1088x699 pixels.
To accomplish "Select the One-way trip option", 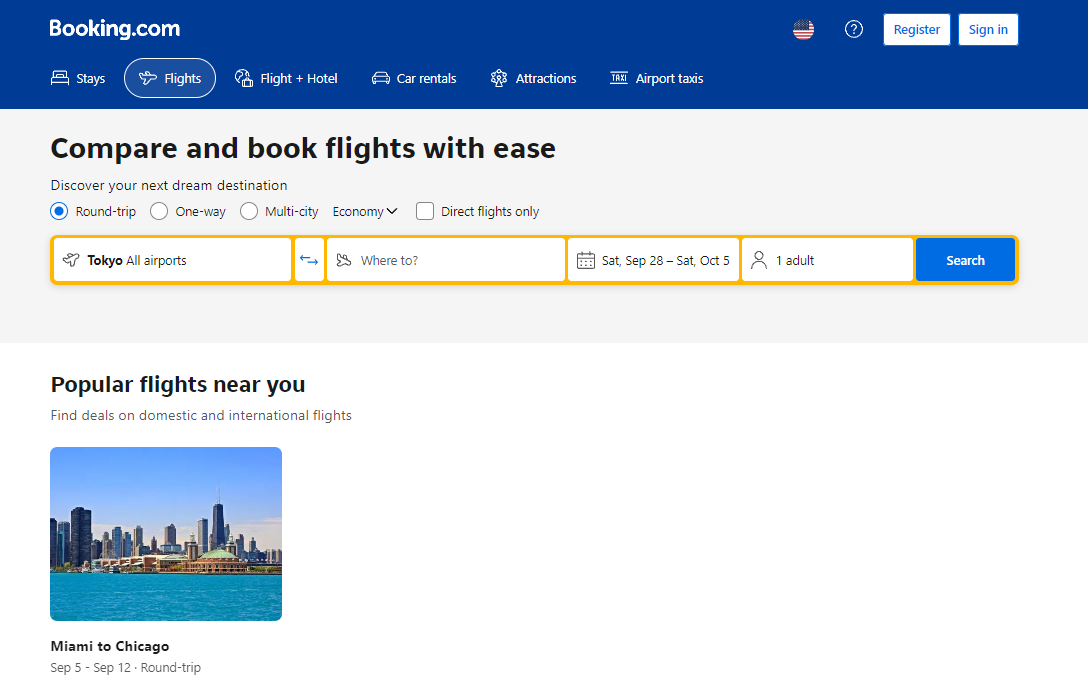I will point(158,211).
